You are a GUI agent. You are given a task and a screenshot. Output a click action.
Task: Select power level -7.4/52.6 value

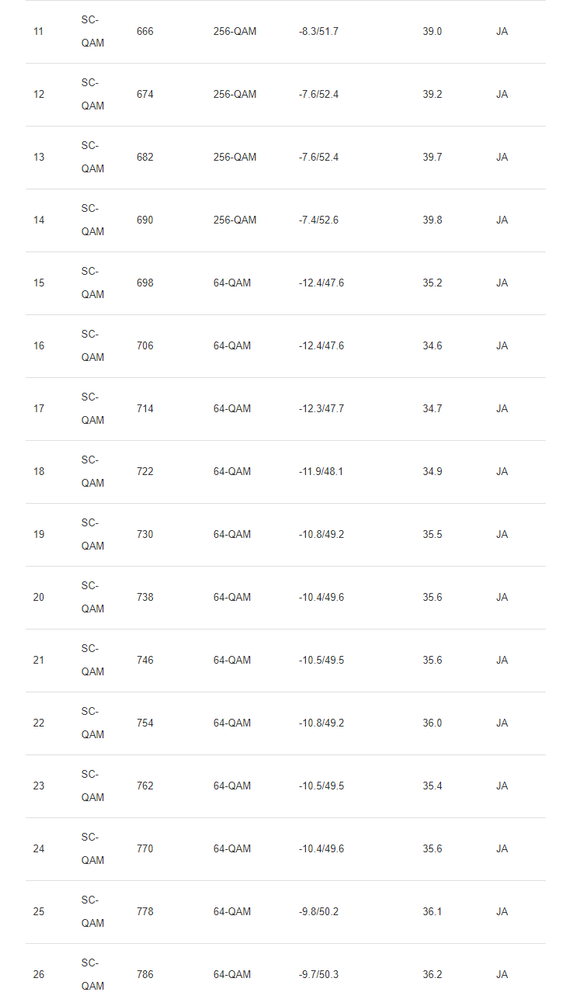(318, 220)
